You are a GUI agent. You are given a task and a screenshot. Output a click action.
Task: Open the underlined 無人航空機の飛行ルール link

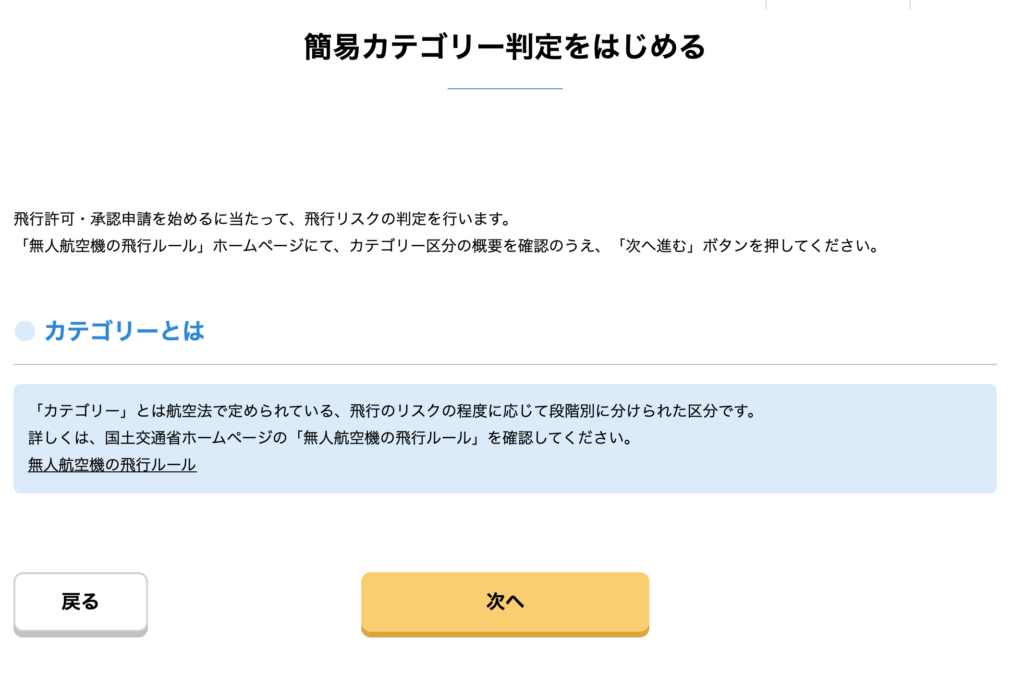[112, 464]
